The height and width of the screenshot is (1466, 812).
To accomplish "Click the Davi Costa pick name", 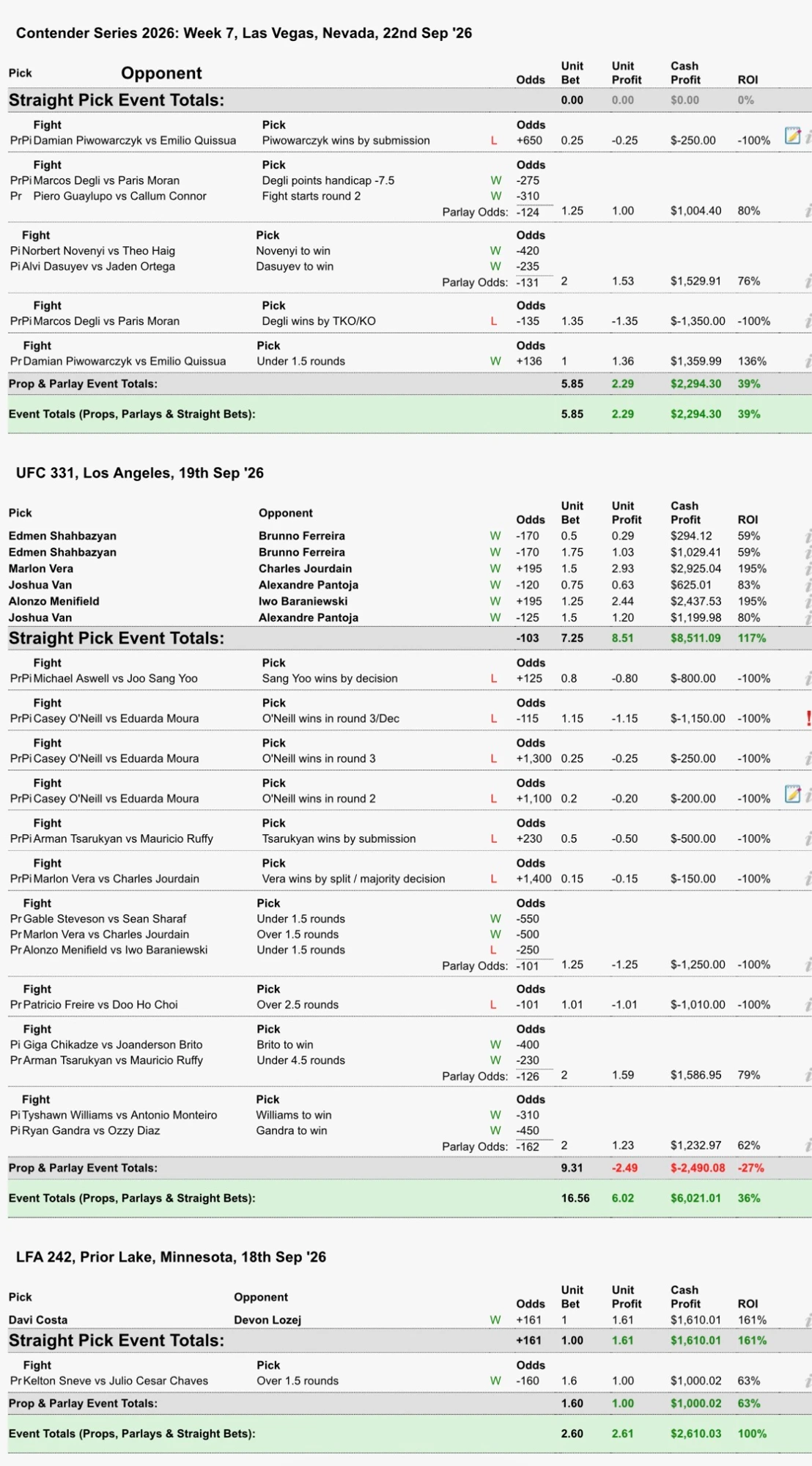I will pos(38,1320).
